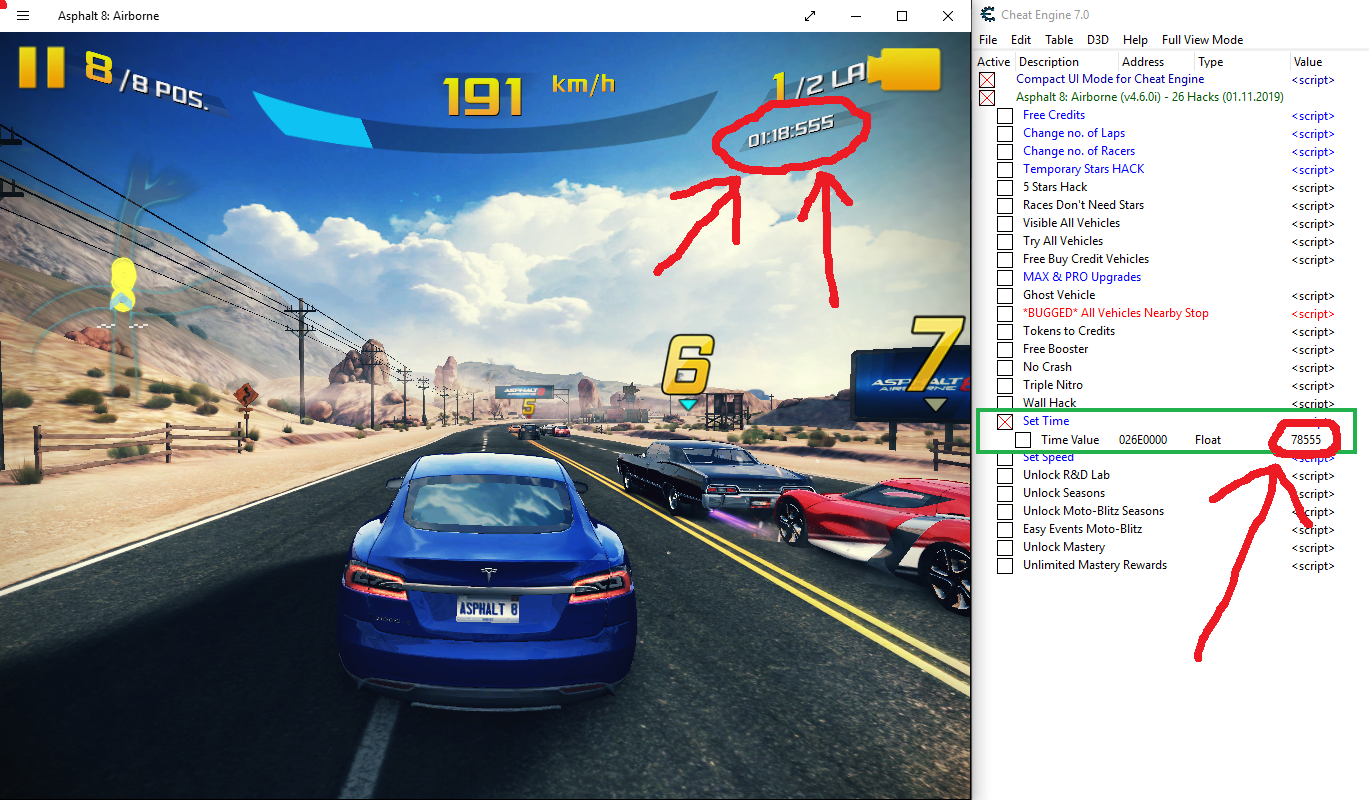The image size is (1369, 800).
Task: Click the 191 km/h speed readout in game
Action: (x=528, y=94)
